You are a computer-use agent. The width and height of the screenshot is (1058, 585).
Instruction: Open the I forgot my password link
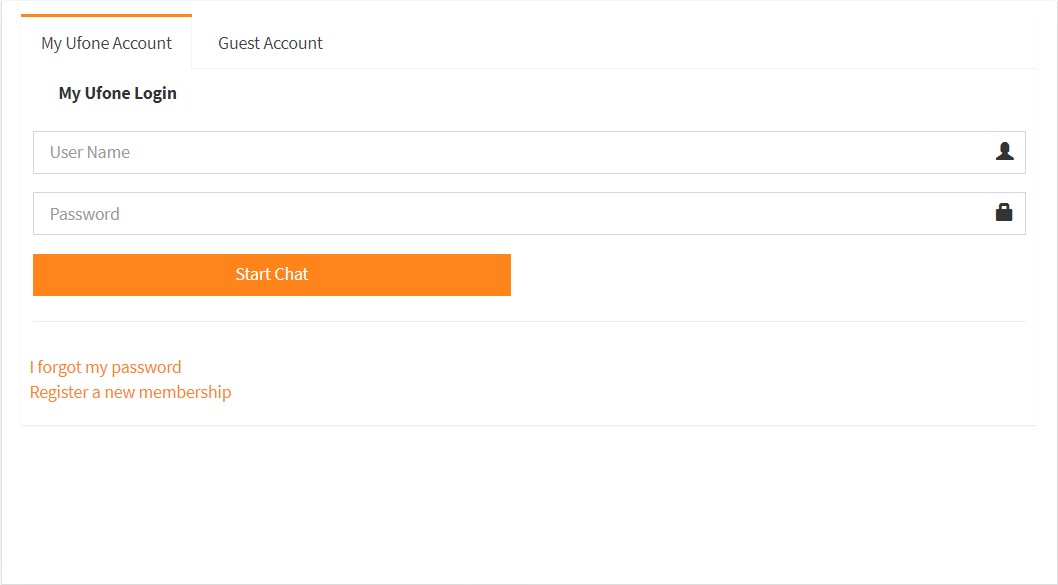coord(105,367)
